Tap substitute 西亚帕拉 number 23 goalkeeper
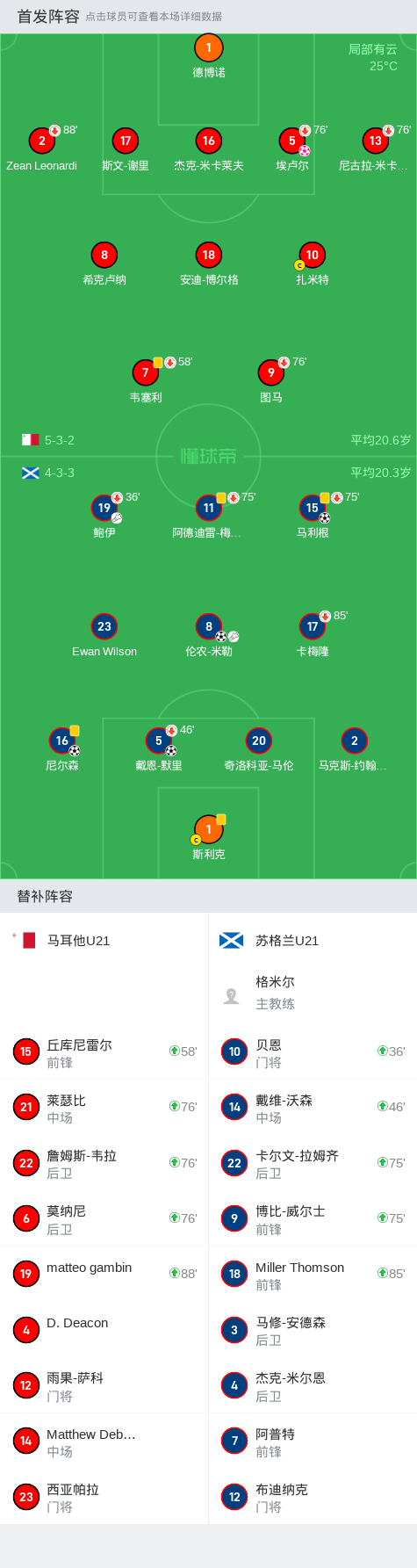This screenshot has width=417, height=1568. [x=104, y=1497]
